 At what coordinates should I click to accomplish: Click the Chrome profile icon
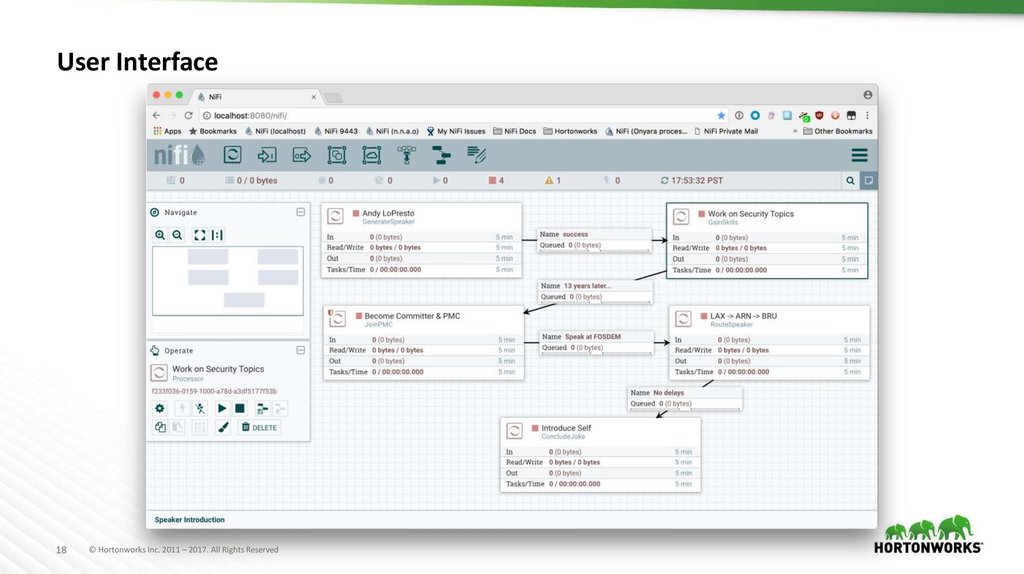tap(867, 95)
